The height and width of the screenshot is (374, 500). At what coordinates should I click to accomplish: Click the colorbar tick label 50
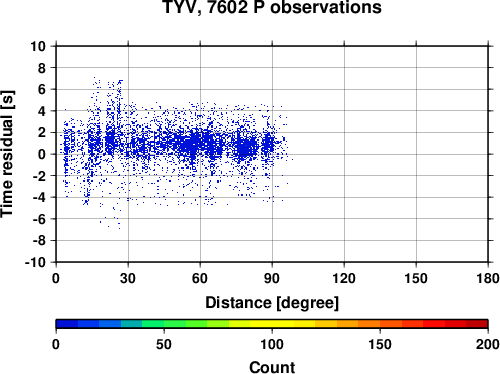164,344
